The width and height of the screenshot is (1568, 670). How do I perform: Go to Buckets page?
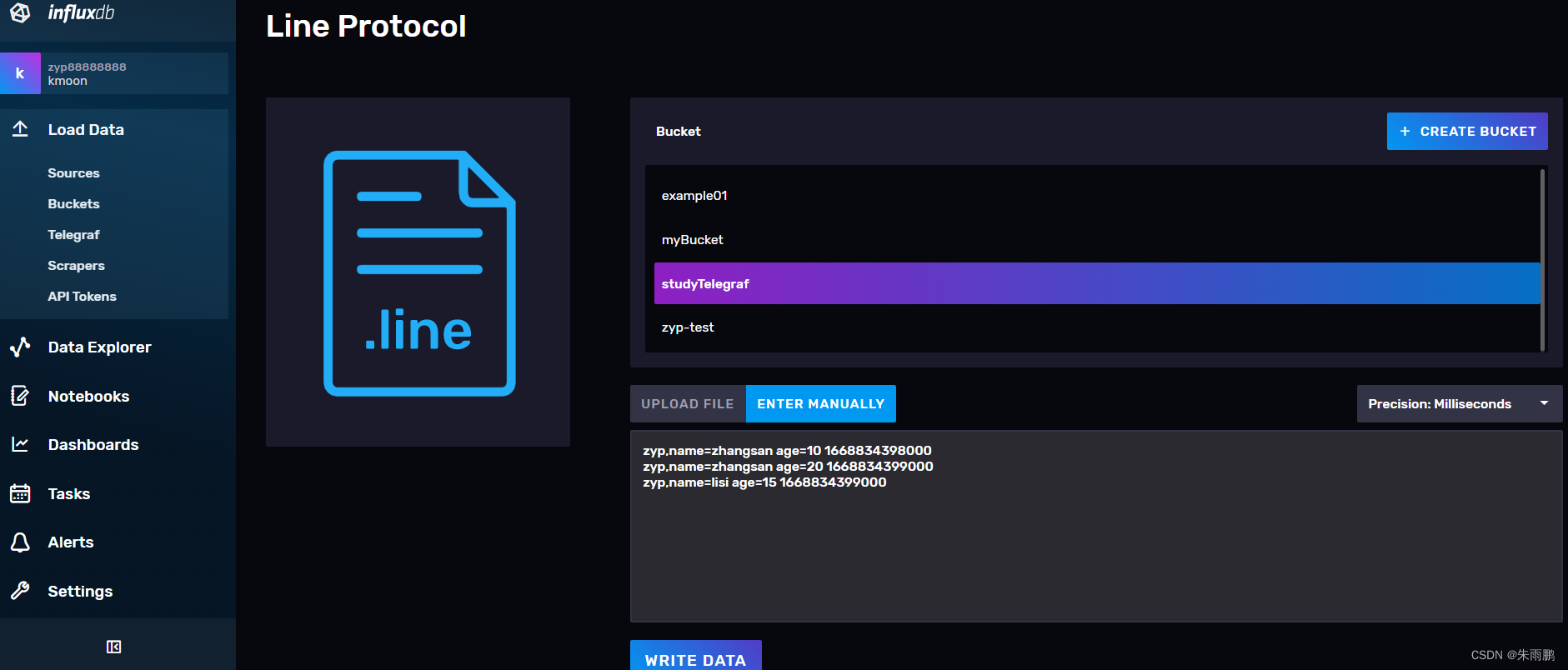(73, 204)
